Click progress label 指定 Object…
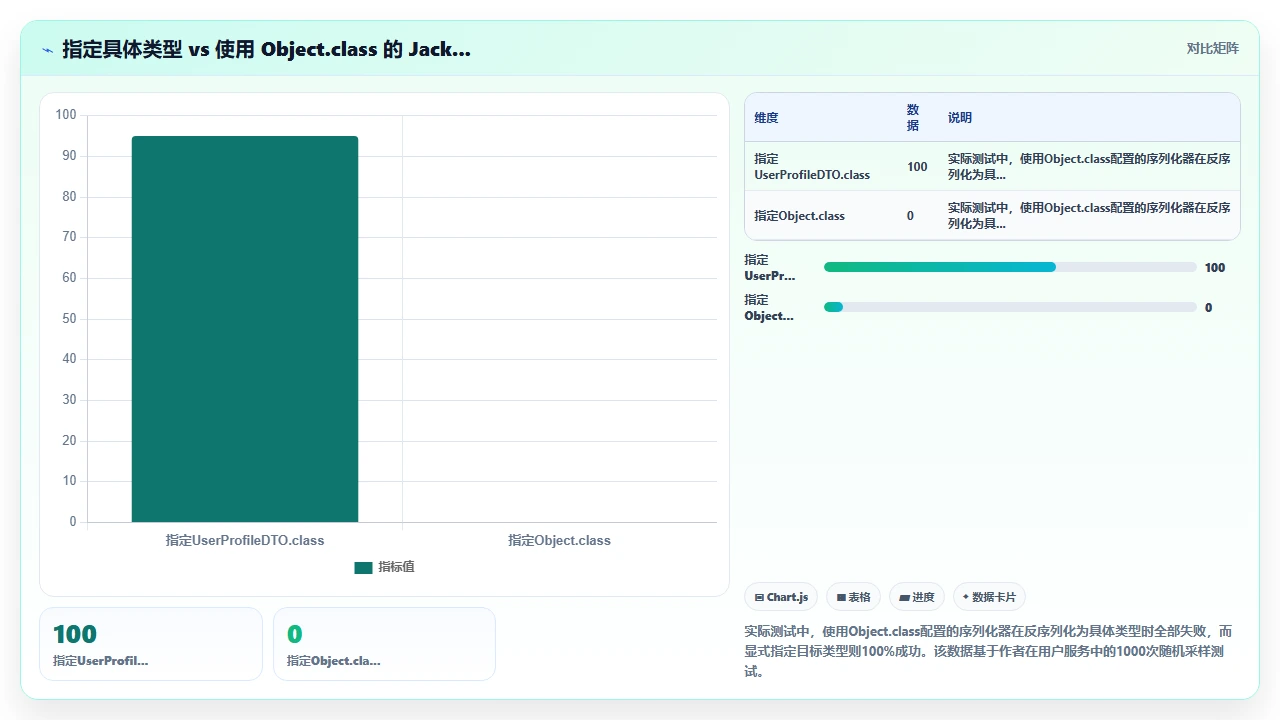1280x720 pixels. pos(769,308)
